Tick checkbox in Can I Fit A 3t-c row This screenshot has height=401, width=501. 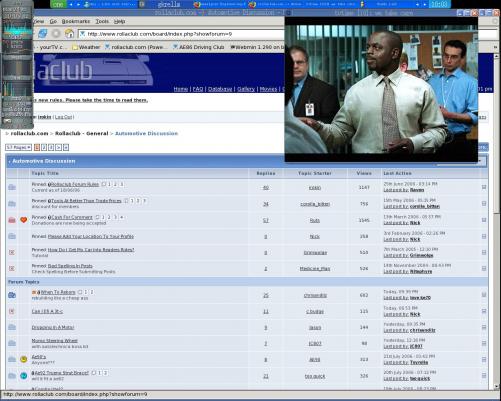coord(484,311)
